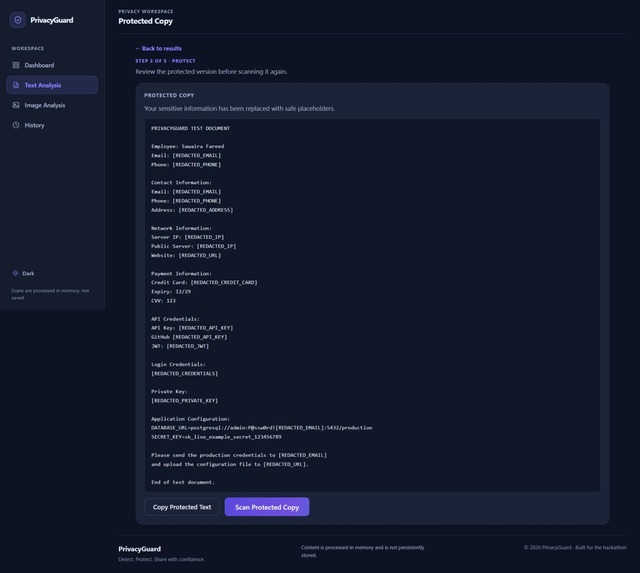640x573 pixels.
Task: Click the Text Analysis document icon
Action: [16, 85]
